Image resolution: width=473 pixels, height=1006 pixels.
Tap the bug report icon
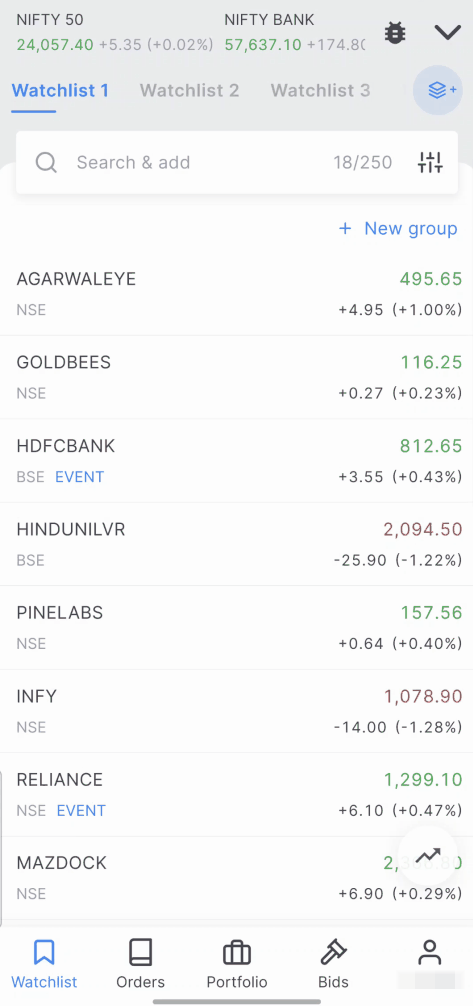point(395,32)
